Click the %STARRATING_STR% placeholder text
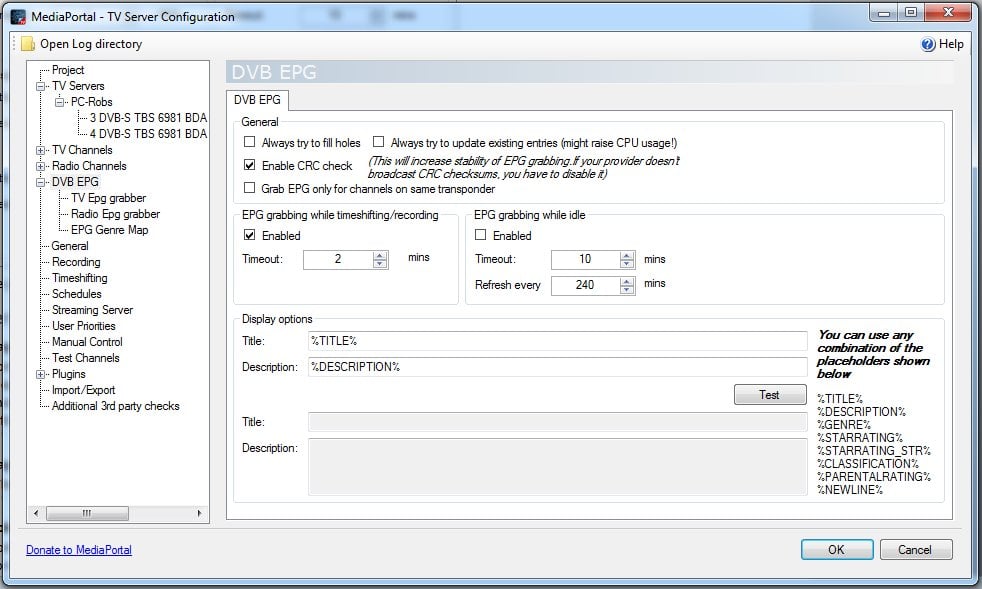The width and height of the screenshot is (982, 589). 874,451
